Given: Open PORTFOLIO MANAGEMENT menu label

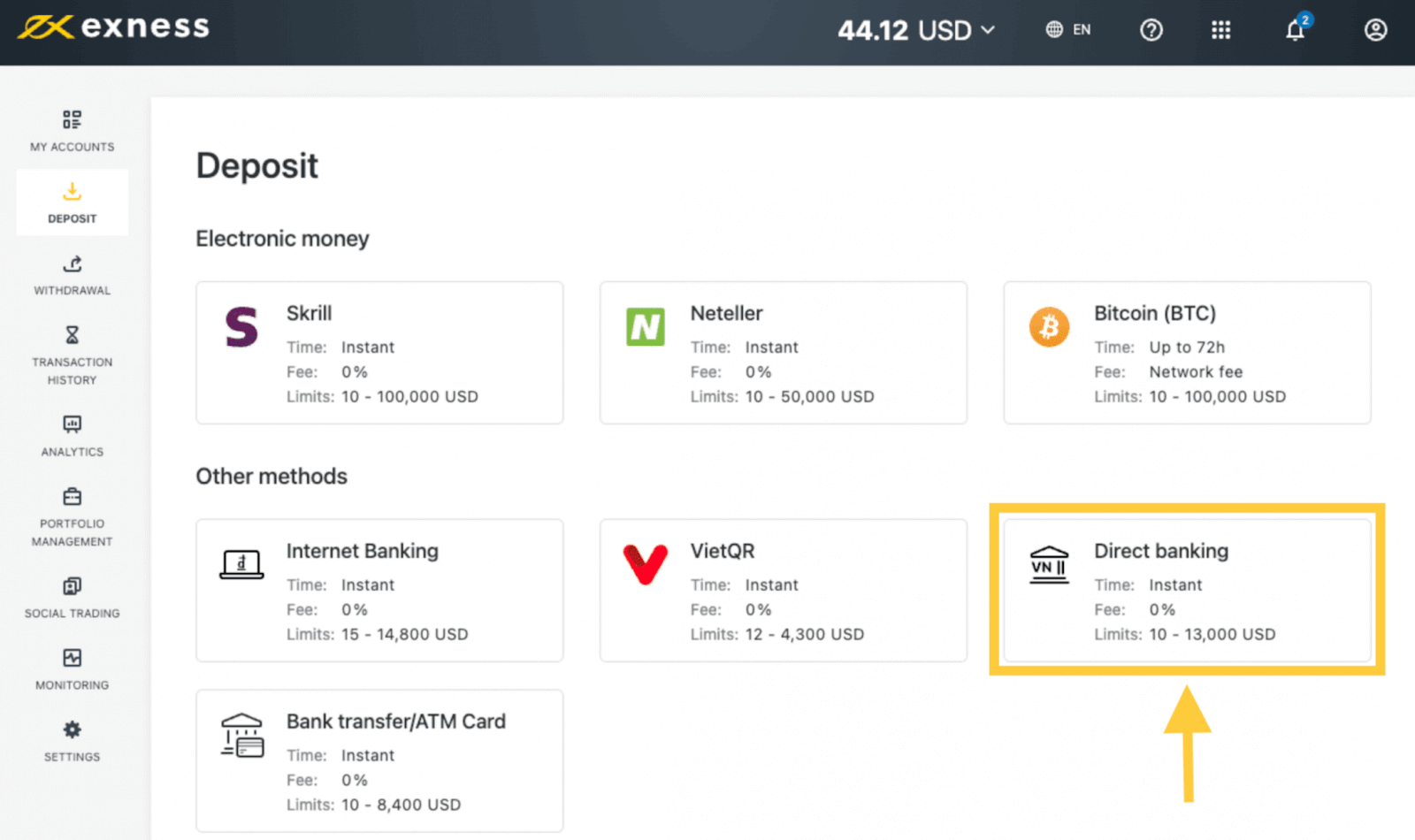Looking at the screenshot, I should tap(72, 532).
